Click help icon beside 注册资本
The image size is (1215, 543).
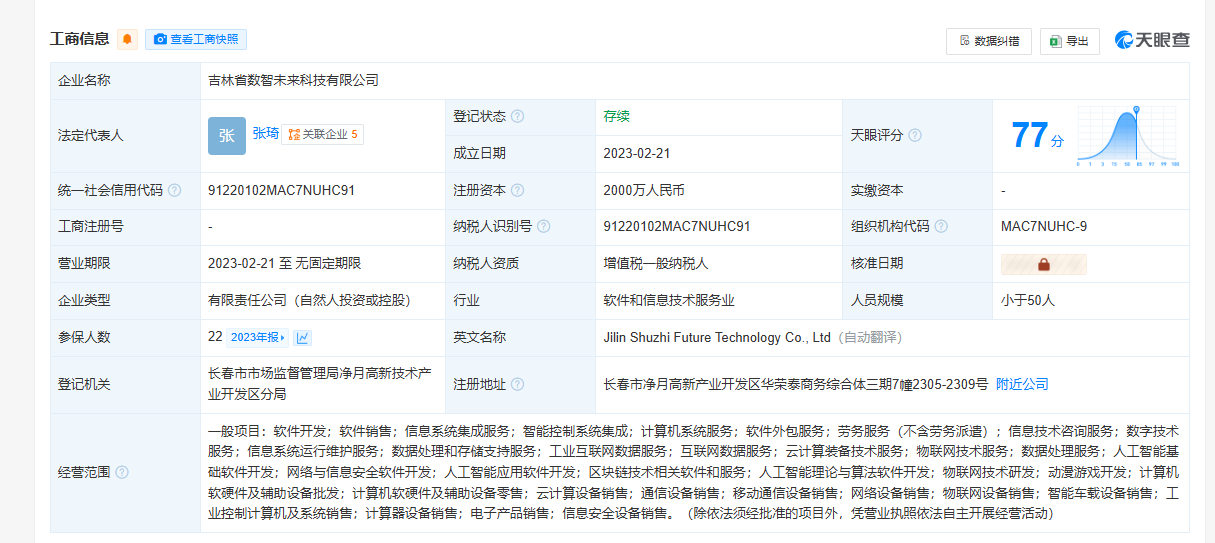[517, 190]
